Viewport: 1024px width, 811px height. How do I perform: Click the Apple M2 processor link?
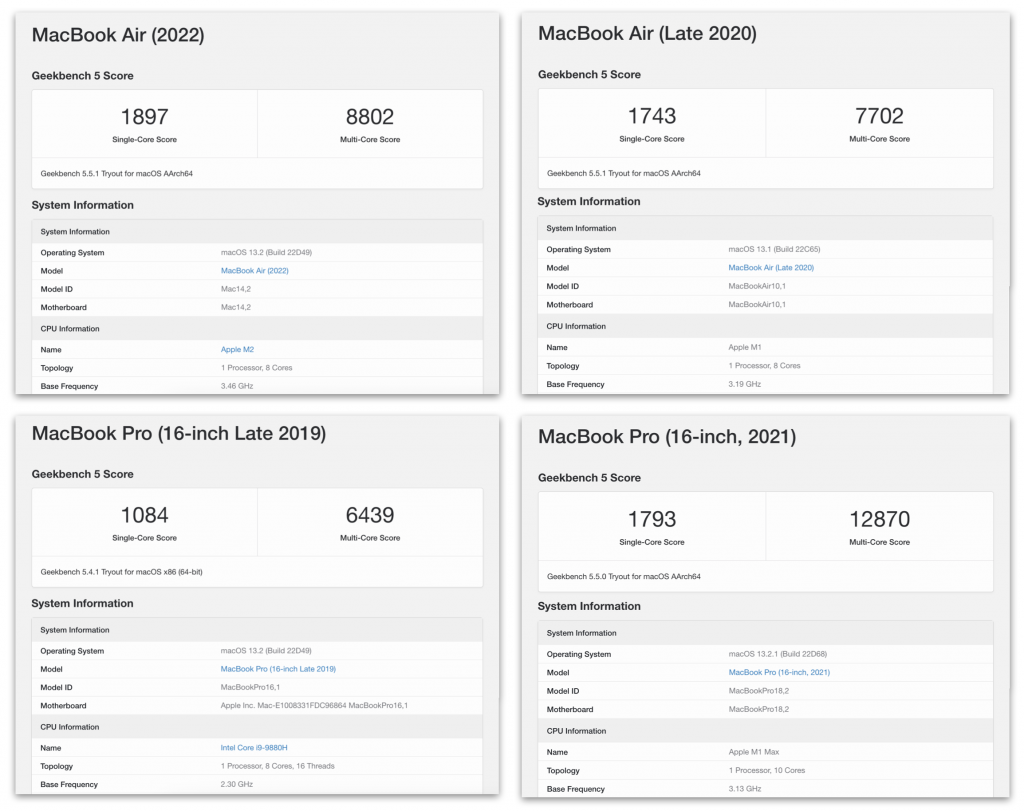[237, 350]
